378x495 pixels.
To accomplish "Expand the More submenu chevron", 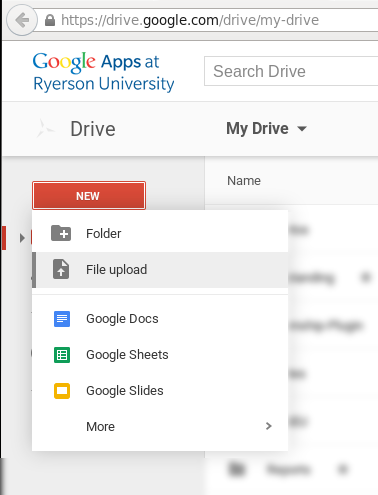I will [269, 426].
